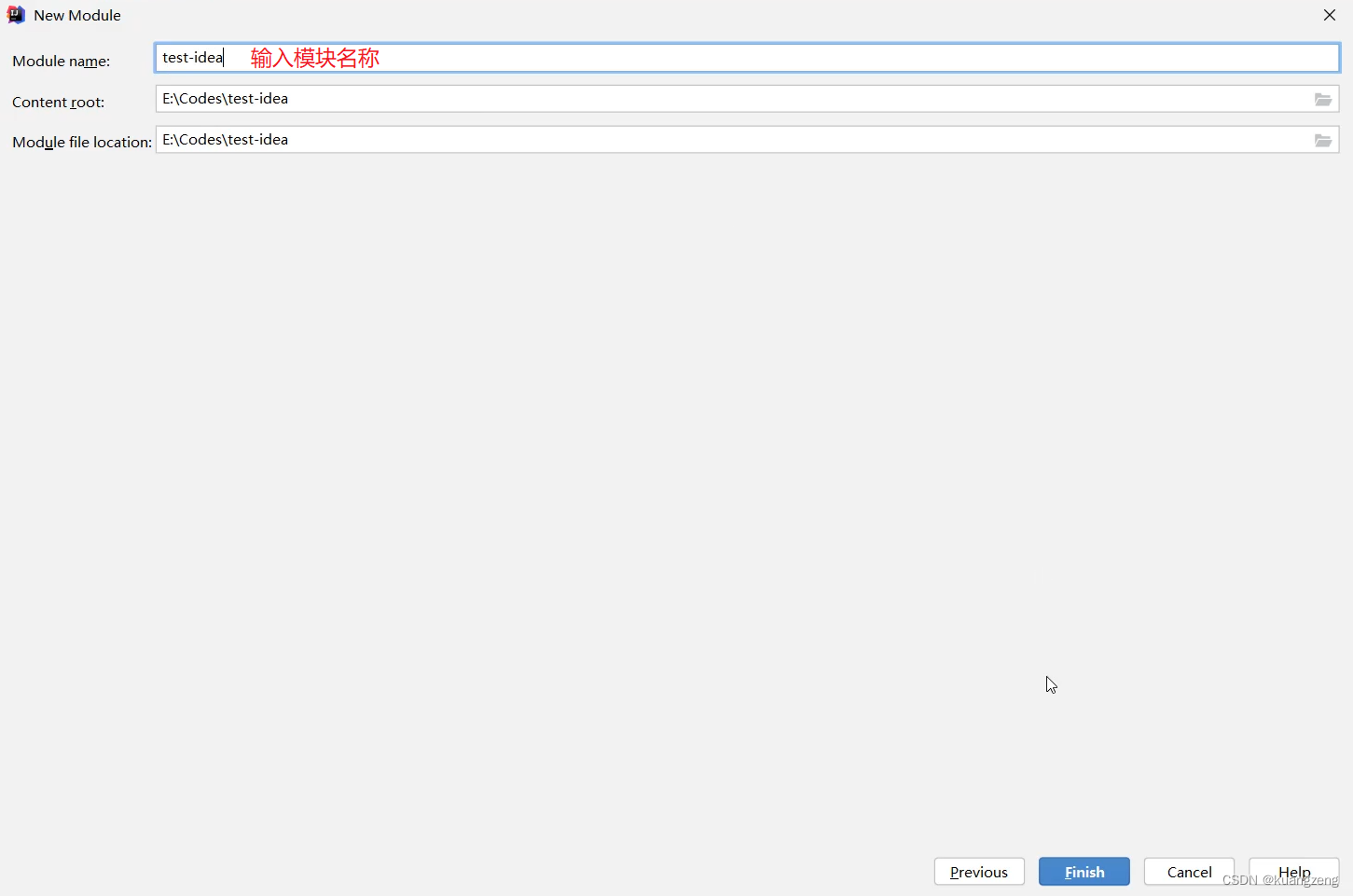Viewport: 1353px width, 896px height.
Task: Click the "Content root:" label
Action: (x=59, y=102)
